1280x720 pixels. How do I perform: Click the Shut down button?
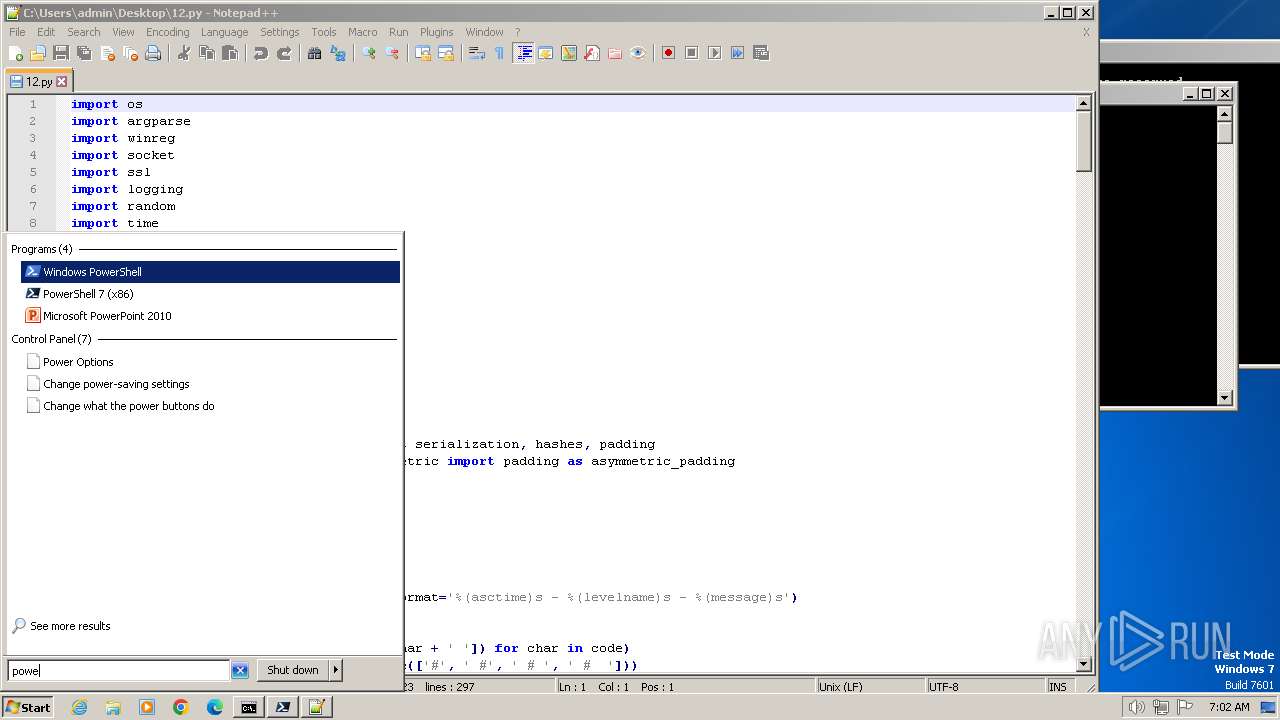coord(293,670)
